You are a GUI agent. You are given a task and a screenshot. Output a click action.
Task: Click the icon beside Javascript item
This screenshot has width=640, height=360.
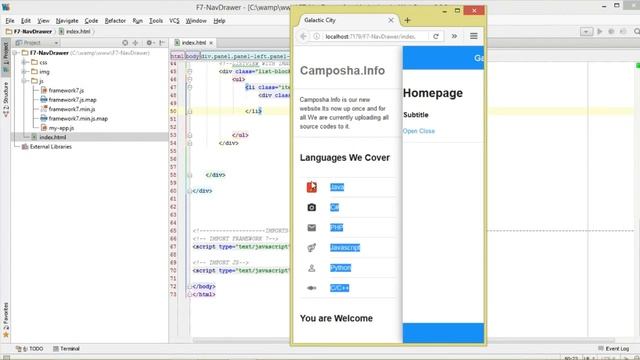coord(311,248)
